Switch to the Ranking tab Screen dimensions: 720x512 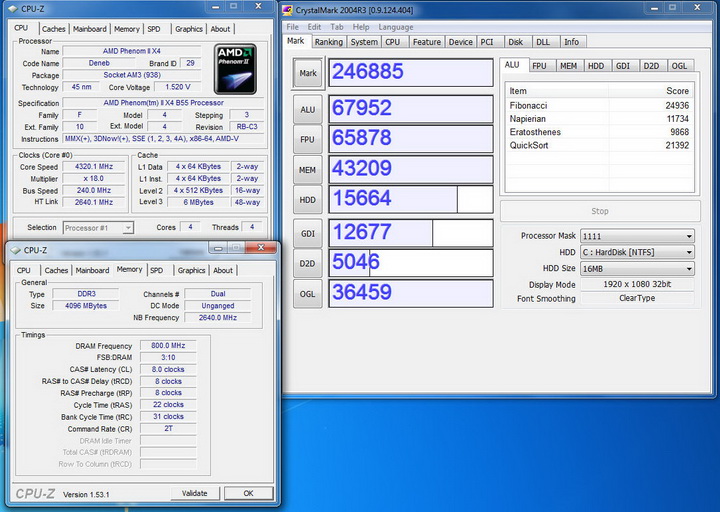click(329, 42)
